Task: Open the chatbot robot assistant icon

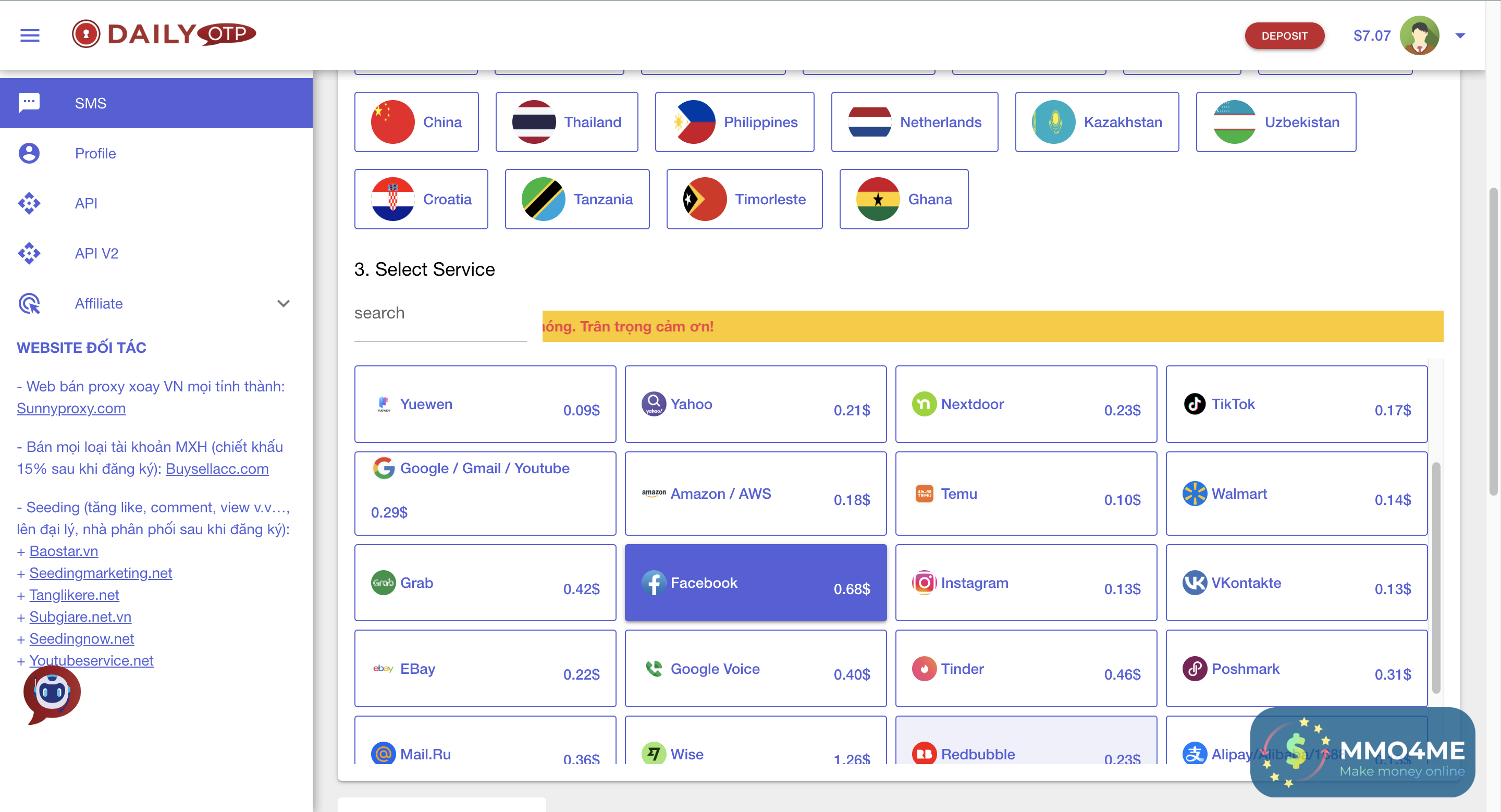Action: 52,694
